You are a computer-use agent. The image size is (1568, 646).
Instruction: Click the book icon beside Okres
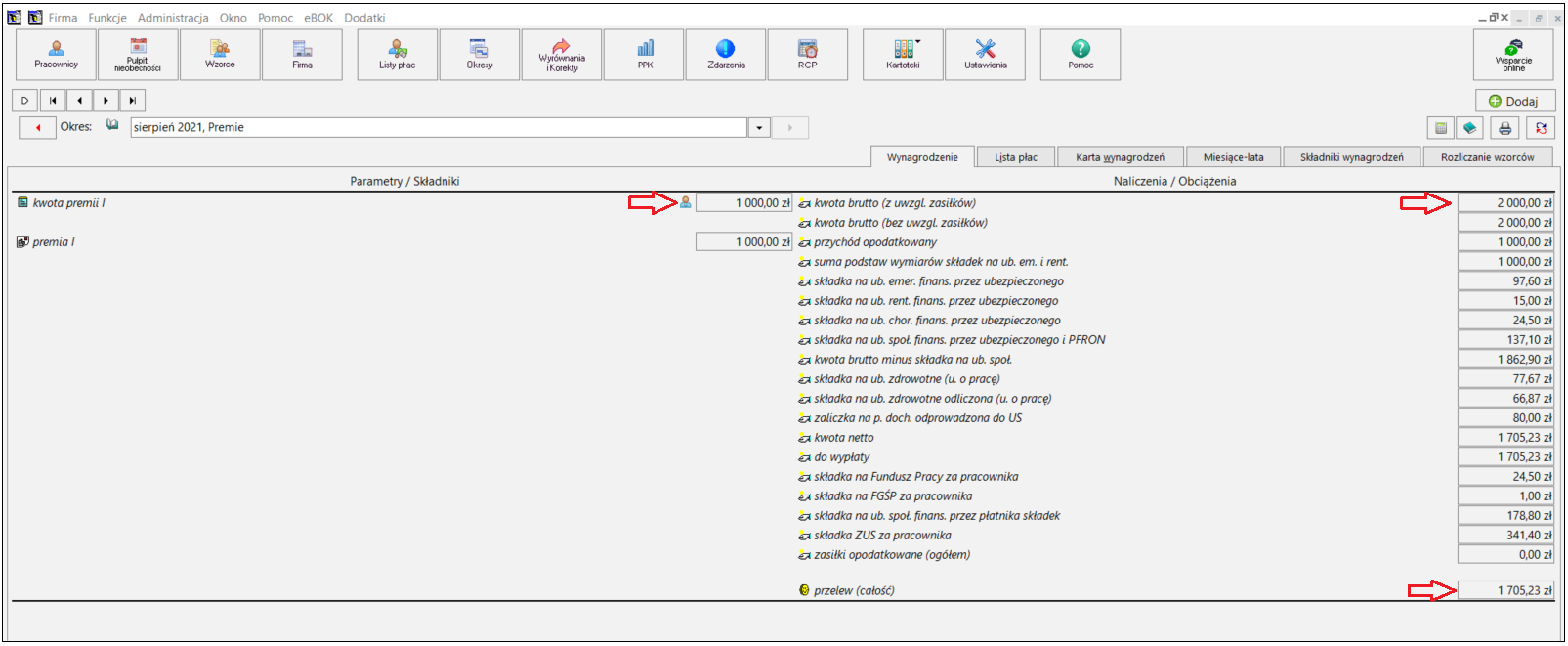(112, 125)
